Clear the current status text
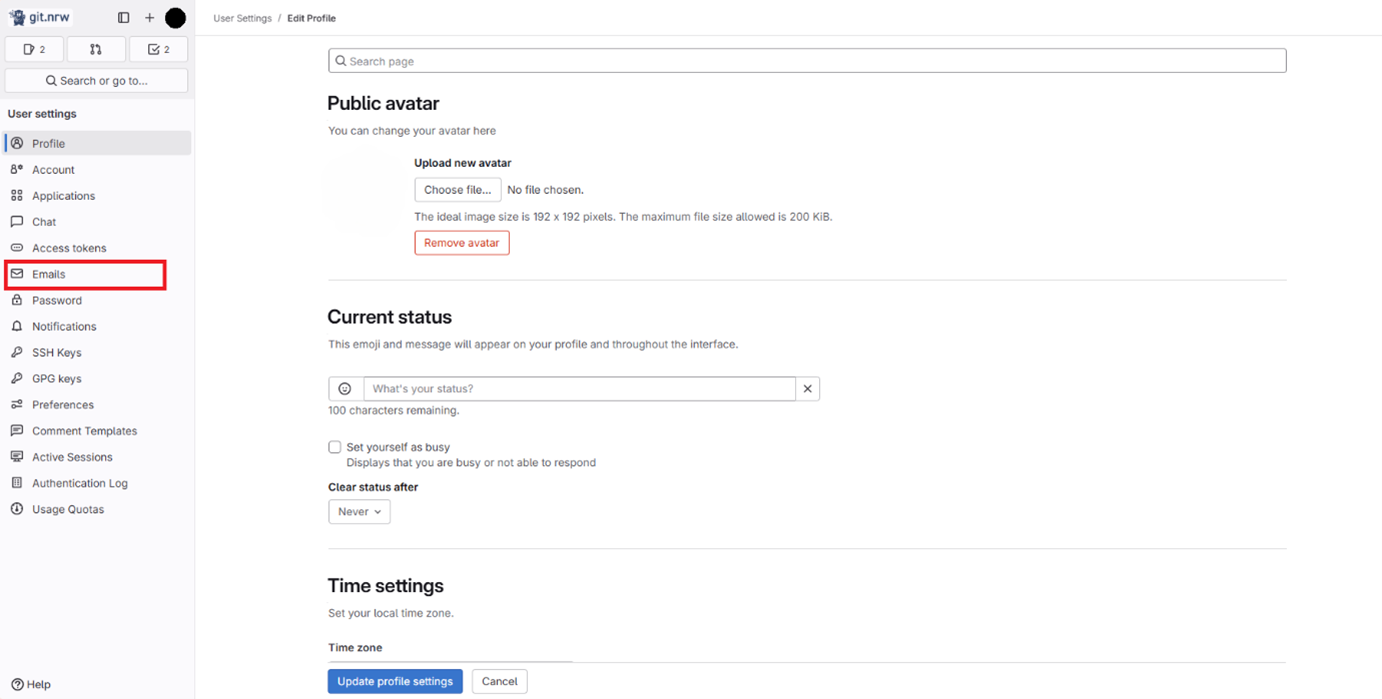Viewport: 1382px width, 699px height. point(807,388)
